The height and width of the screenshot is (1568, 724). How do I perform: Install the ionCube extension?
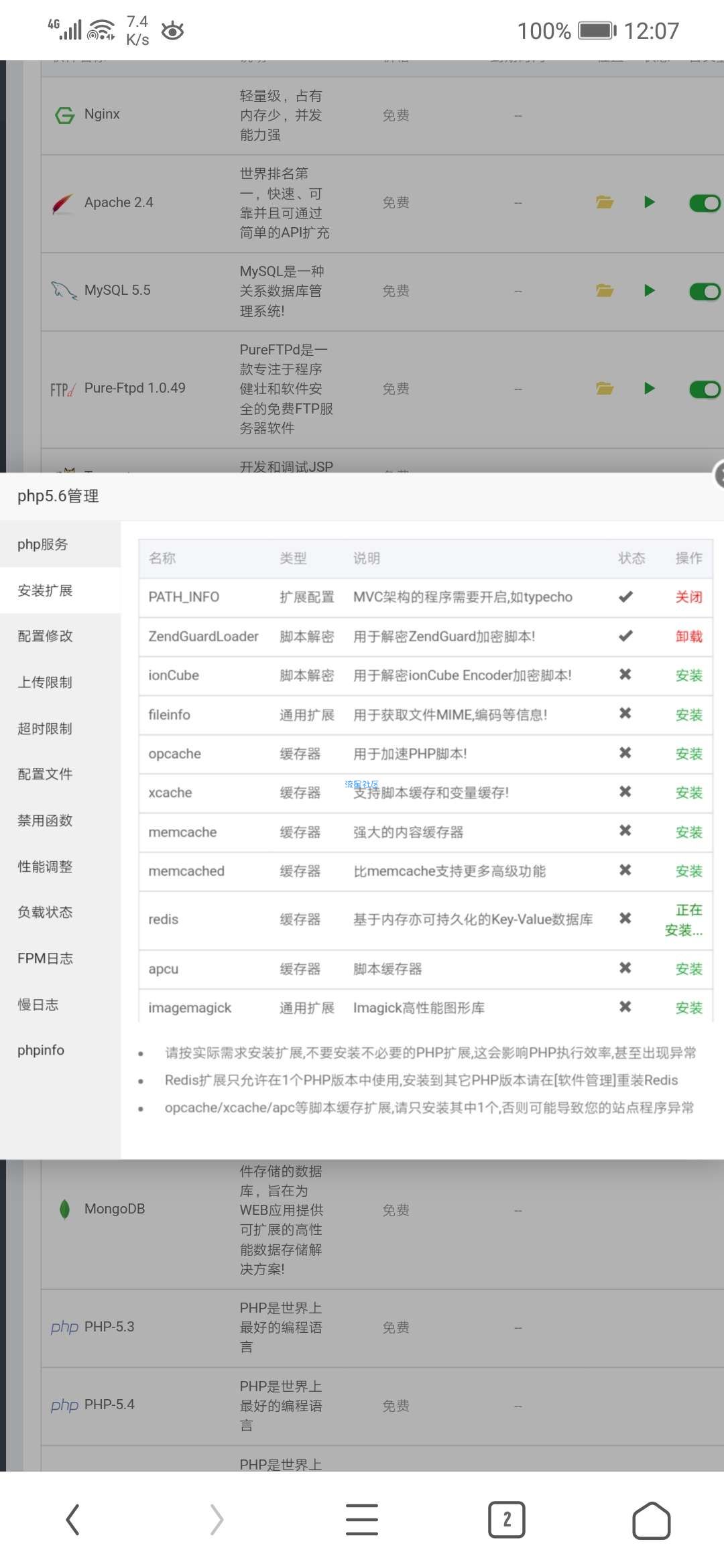tap(688, 675)
